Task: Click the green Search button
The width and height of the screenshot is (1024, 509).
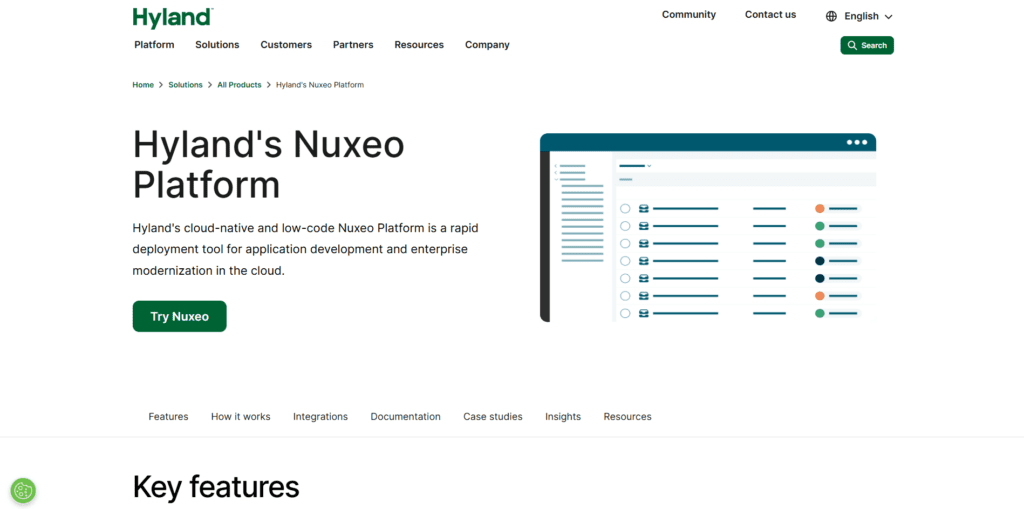Action: click(867, 45)
